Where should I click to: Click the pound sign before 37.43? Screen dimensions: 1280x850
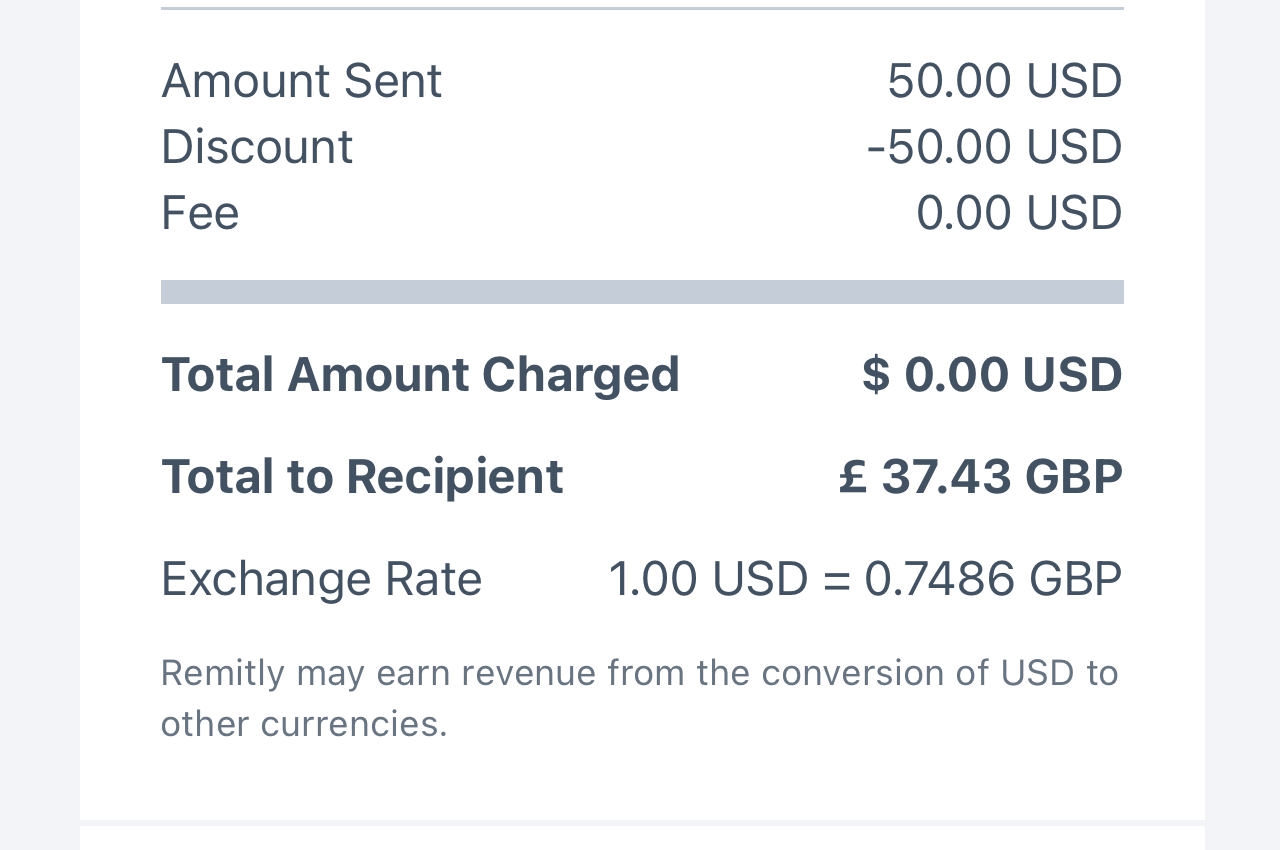[852, 476]
